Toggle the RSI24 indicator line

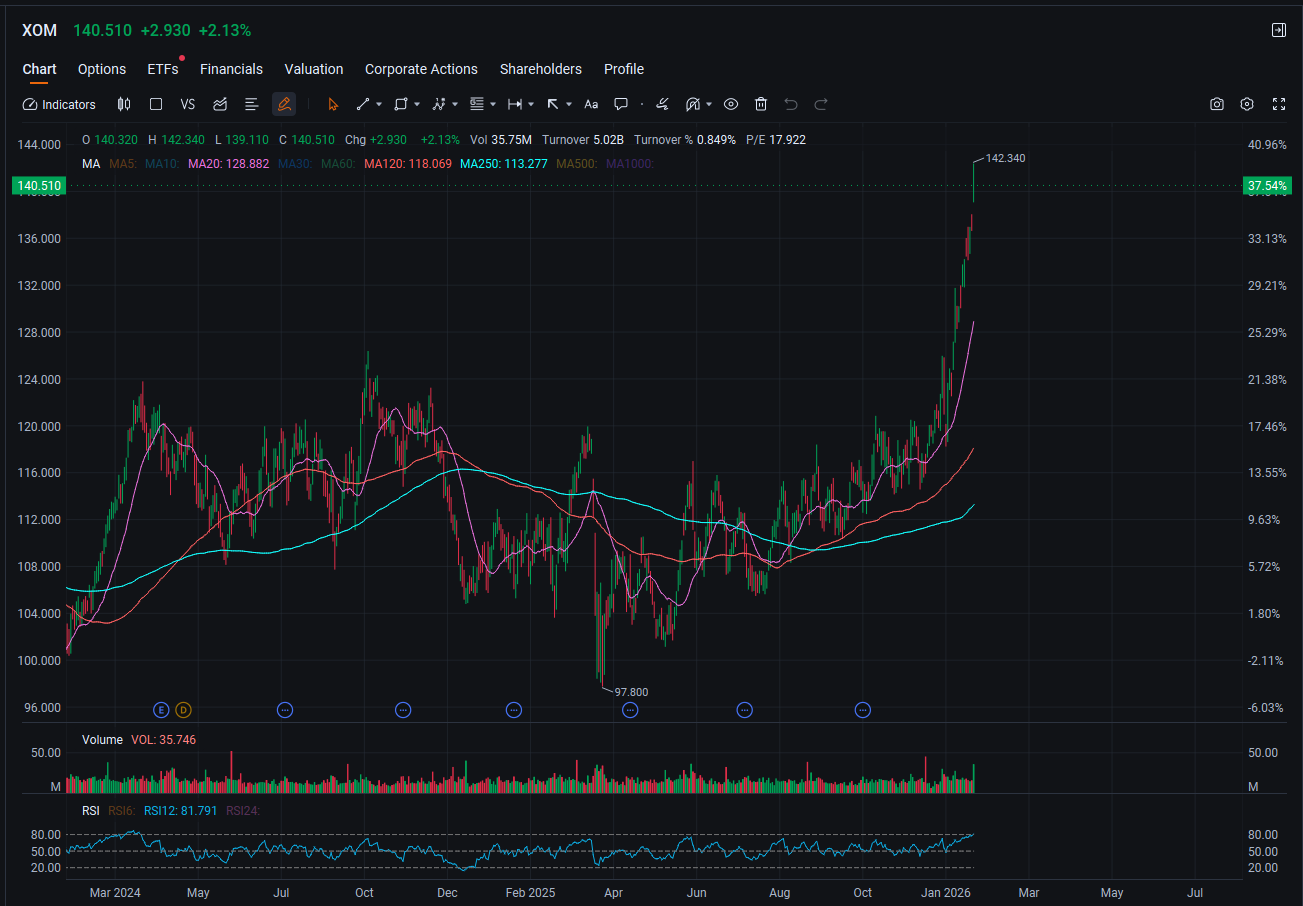point(243,810)
